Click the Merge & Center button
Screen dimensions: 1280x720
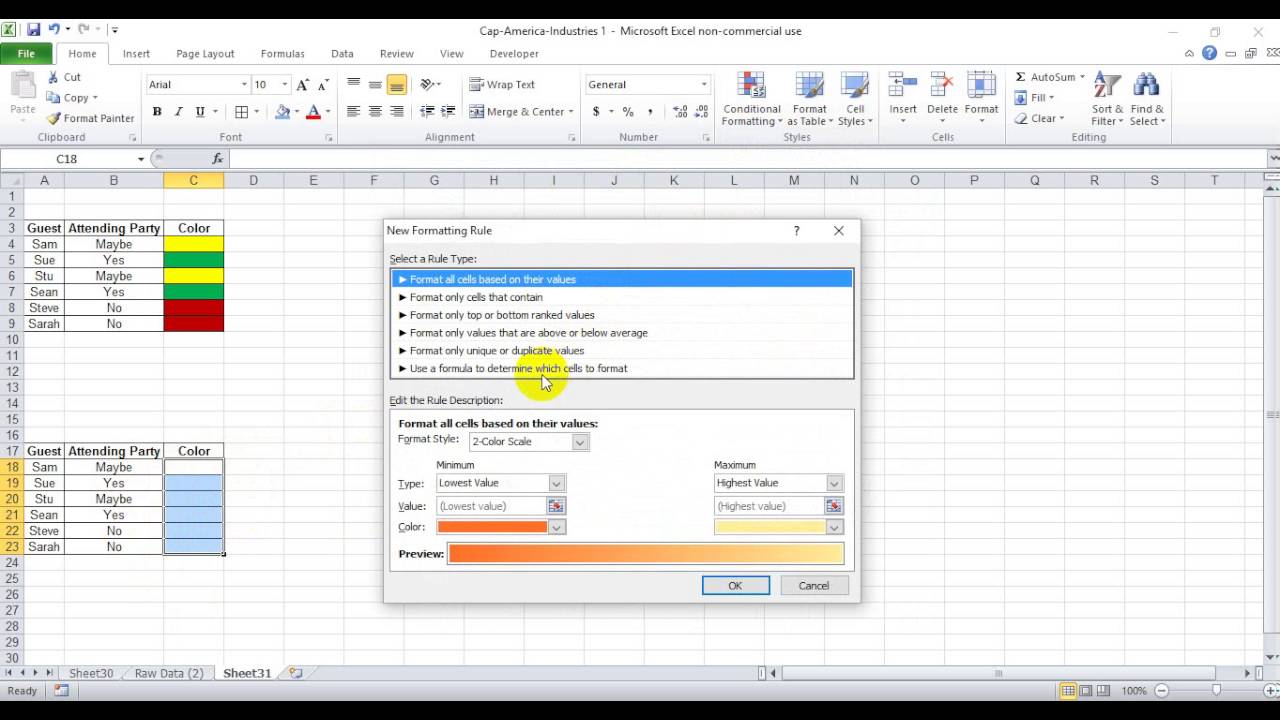521,111
